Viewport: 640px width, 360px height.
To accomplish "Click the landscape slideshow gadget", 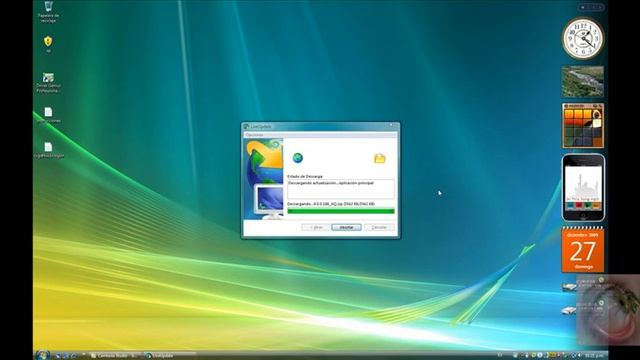I will tap(582, 82).
